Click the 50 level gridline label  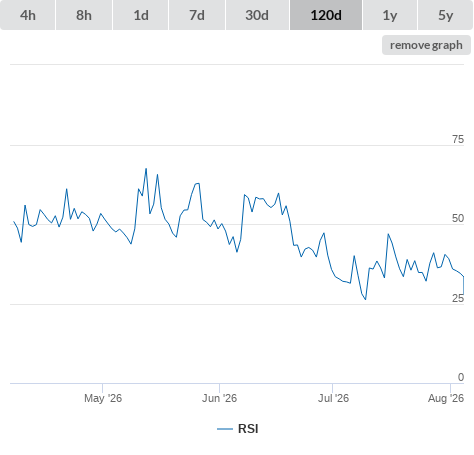[x=458, y=218]
